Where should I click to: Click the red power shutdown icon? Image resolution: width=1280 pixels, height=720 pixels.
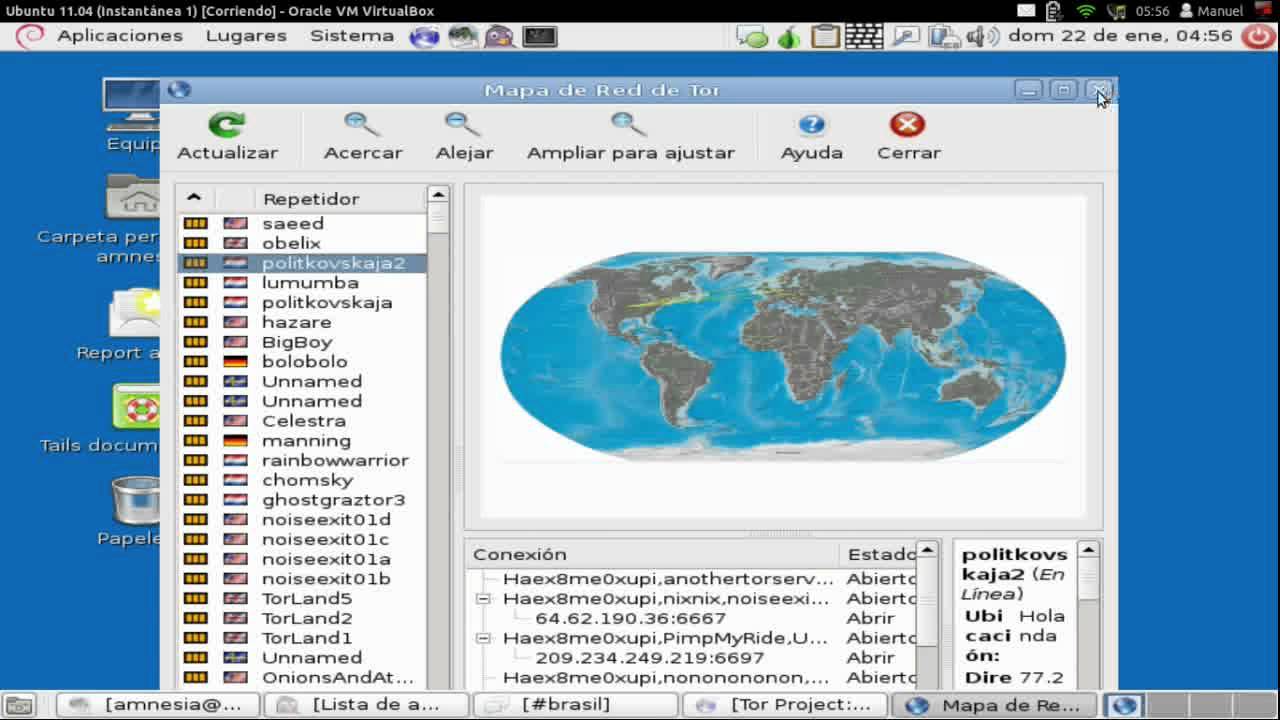[x=1259, y=36]
